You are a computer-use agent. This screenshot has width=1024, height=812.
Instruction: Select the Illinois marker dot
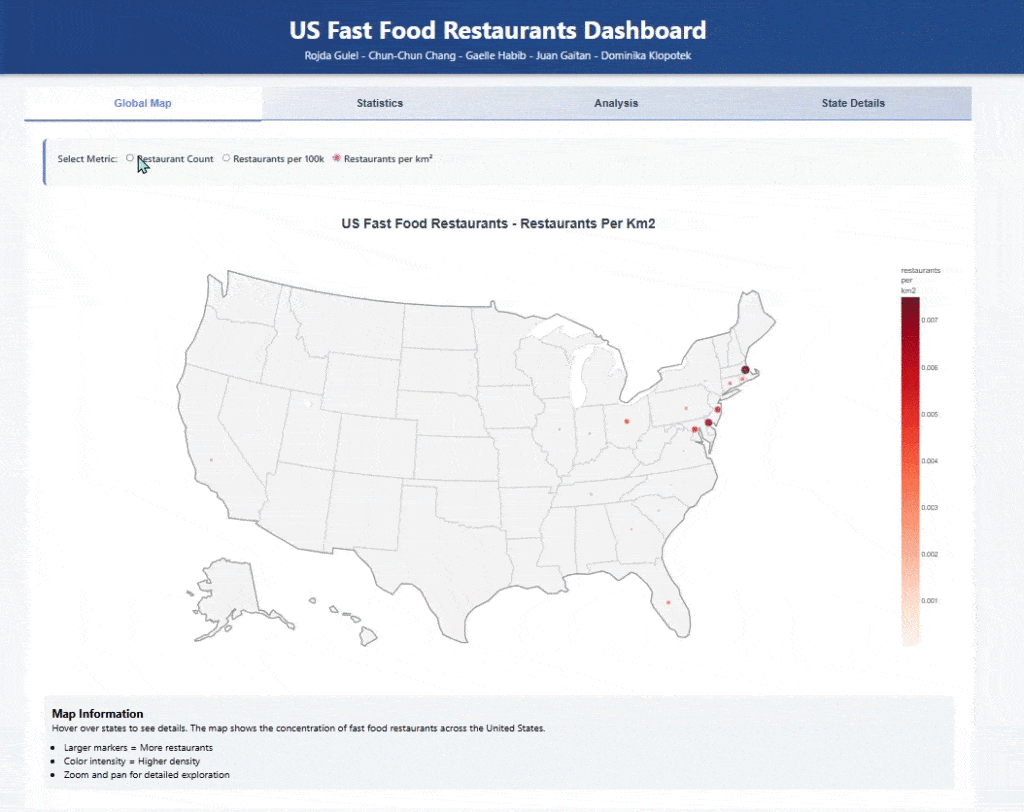559,431
